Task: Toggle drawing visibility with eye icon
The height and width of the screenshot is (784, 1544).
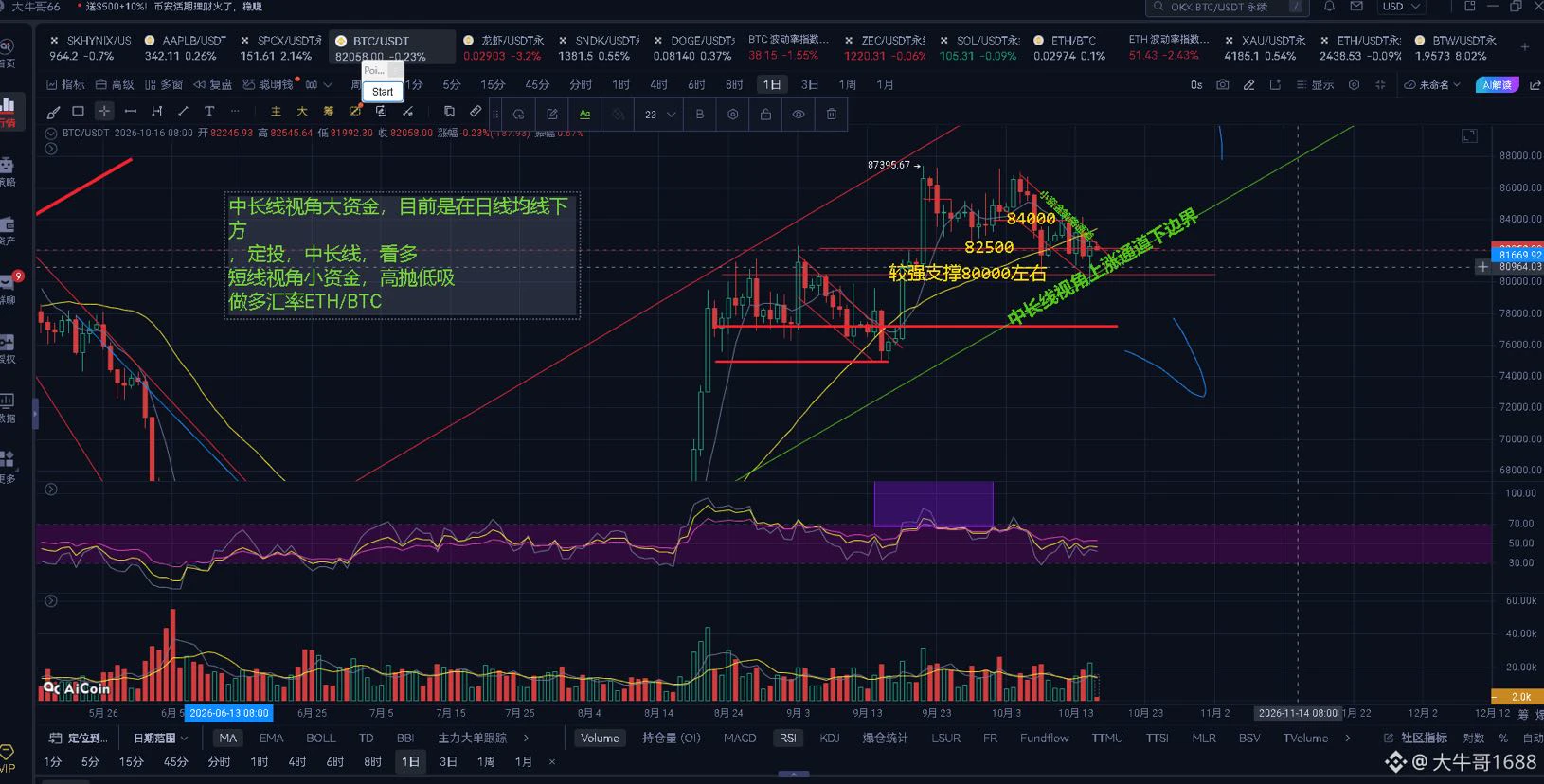Action: tap(799, 115)
